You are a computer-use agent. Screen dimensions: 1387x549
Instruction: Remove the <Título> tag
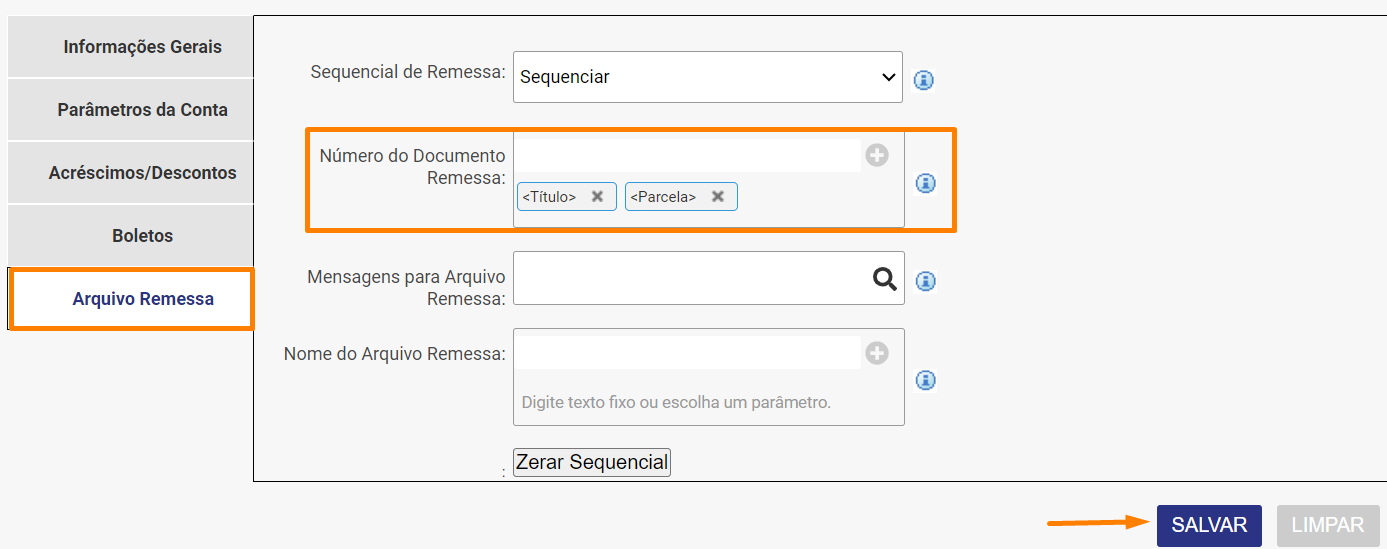pyautogui.click(x=597, y=197)
